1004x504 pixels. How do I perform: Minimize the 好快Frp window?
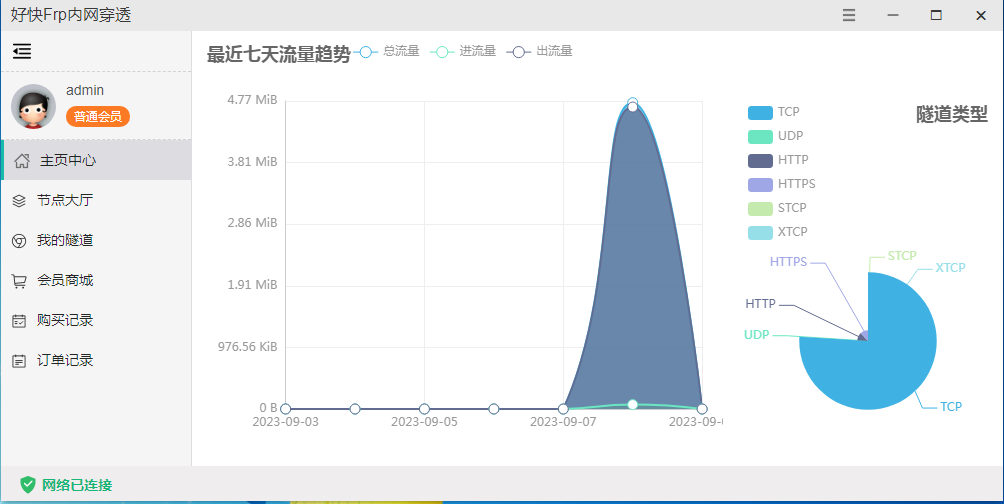point(893,15)
